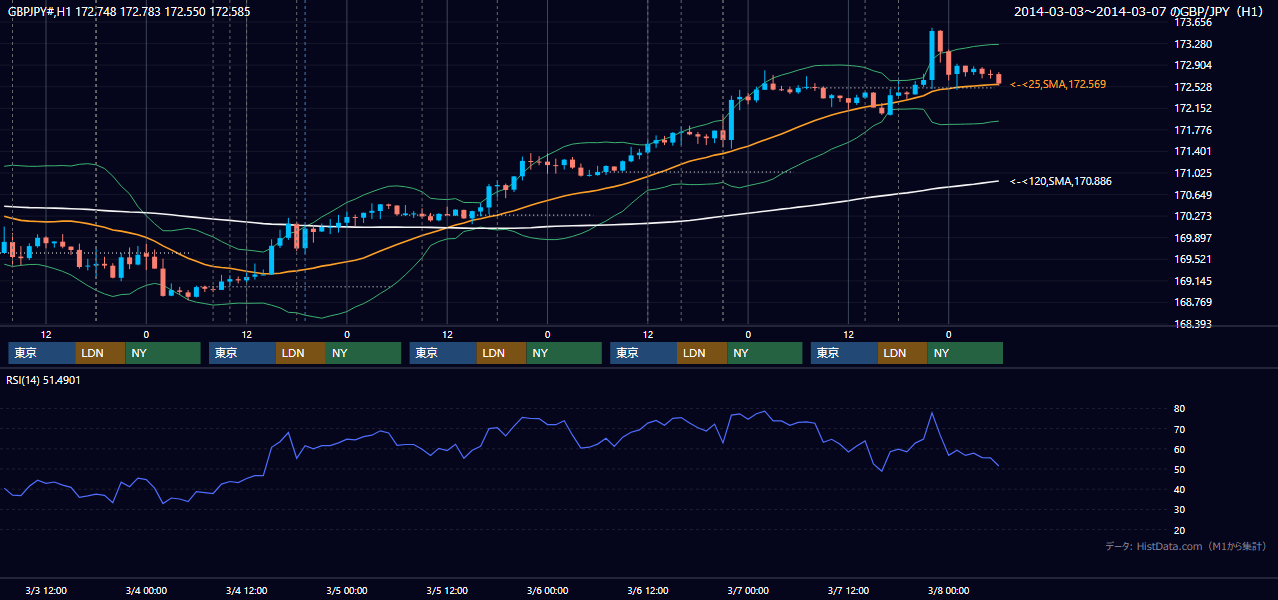Choose the 169.897 price axis label
The width and height of the screenshot is (1278, 600).
pyautogui.click(x=1192, y=238)
